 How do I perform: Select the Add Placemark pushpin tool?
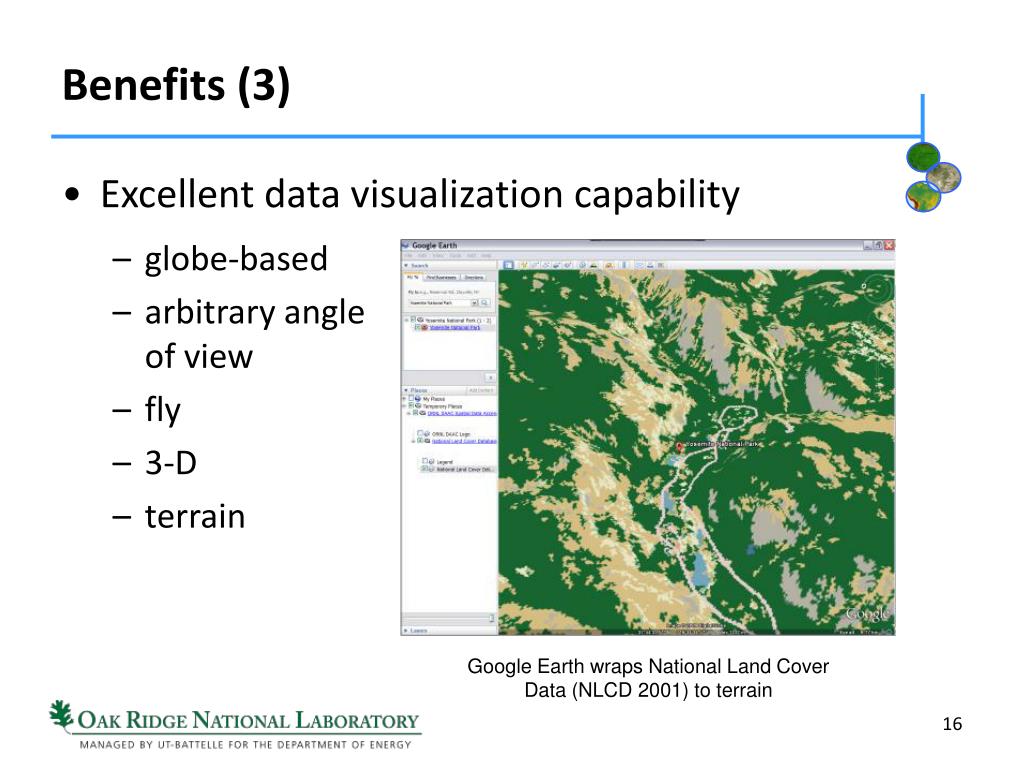click(524, 265)
